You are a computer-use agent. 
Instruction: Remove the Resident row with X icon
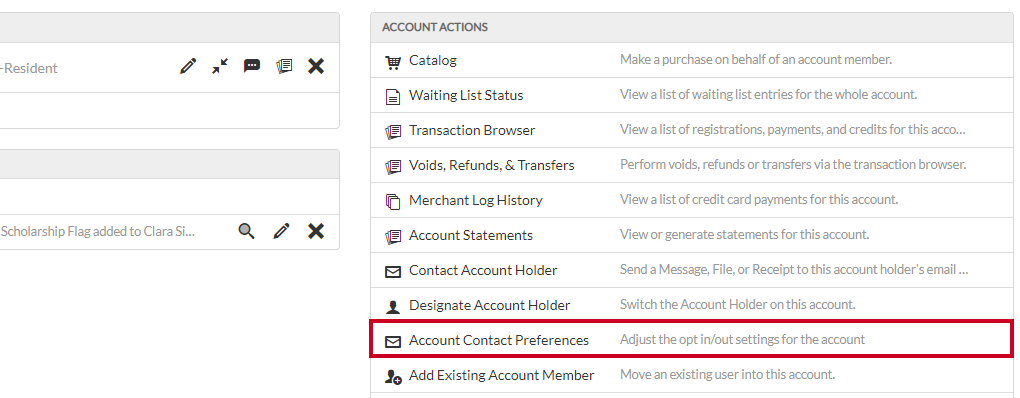(x=316, y=66)
